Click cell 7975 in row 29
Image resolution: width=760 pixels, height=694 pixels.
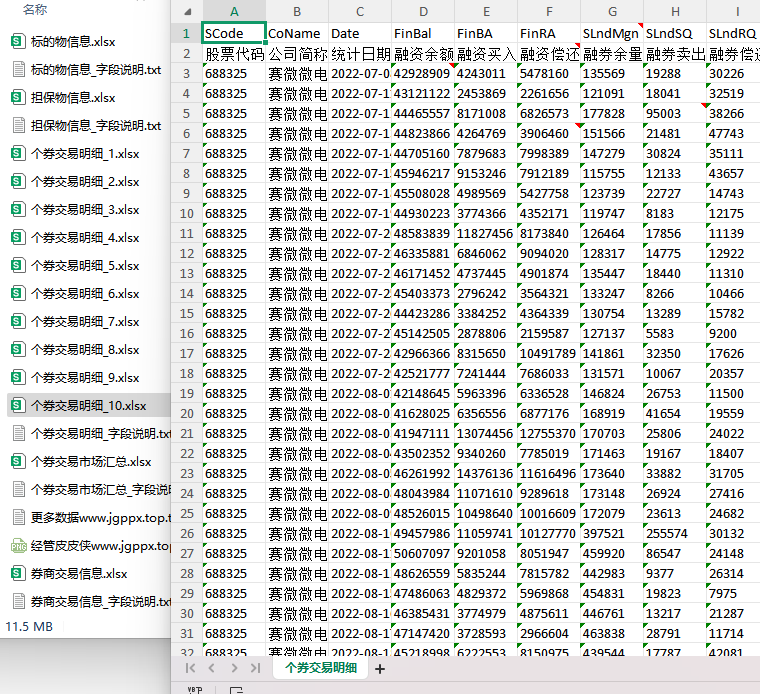733,594
